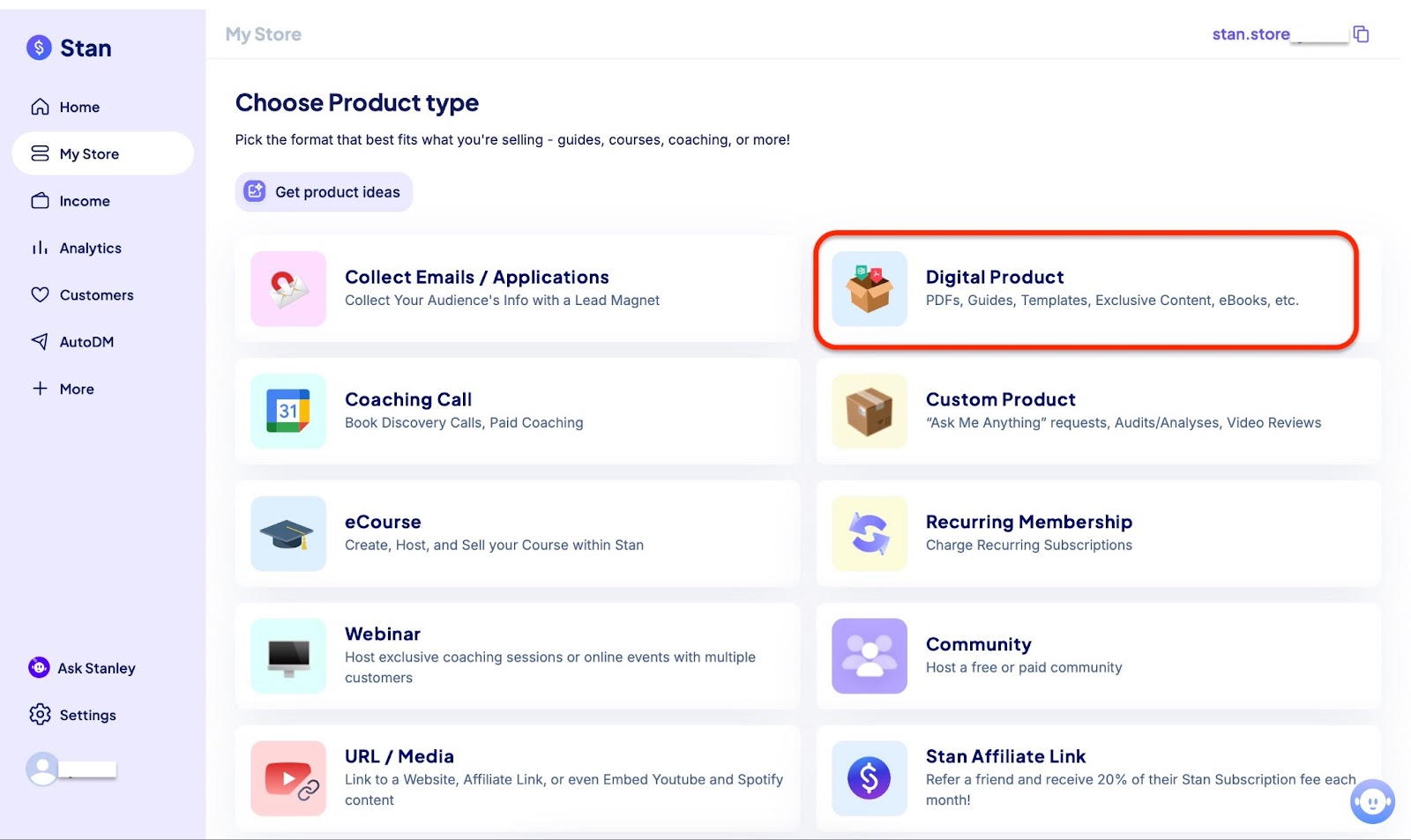Screen dimensions: 1411x840
Task: Click the My Store stacked bars icon
Action: click(40, 153)
